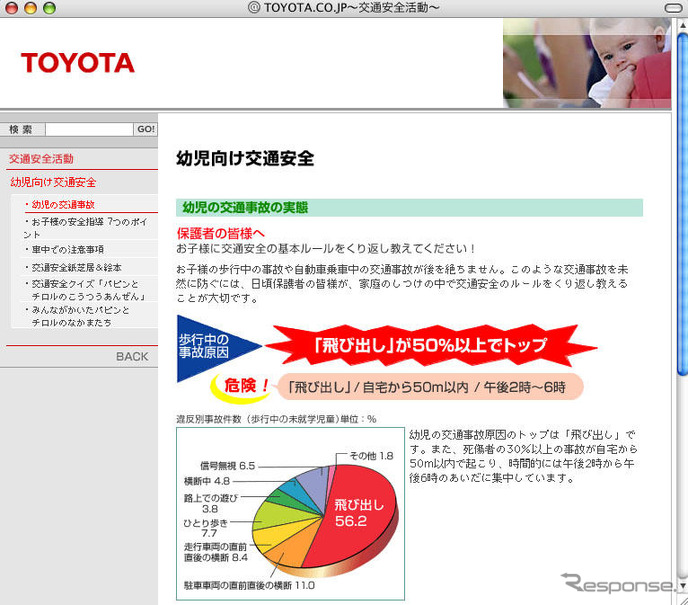The height and width of the screenshot is (605, 688).
Task: Click the pink 飛び出し/自宅から50m以内 pill
Action: [x=430, y=387]
